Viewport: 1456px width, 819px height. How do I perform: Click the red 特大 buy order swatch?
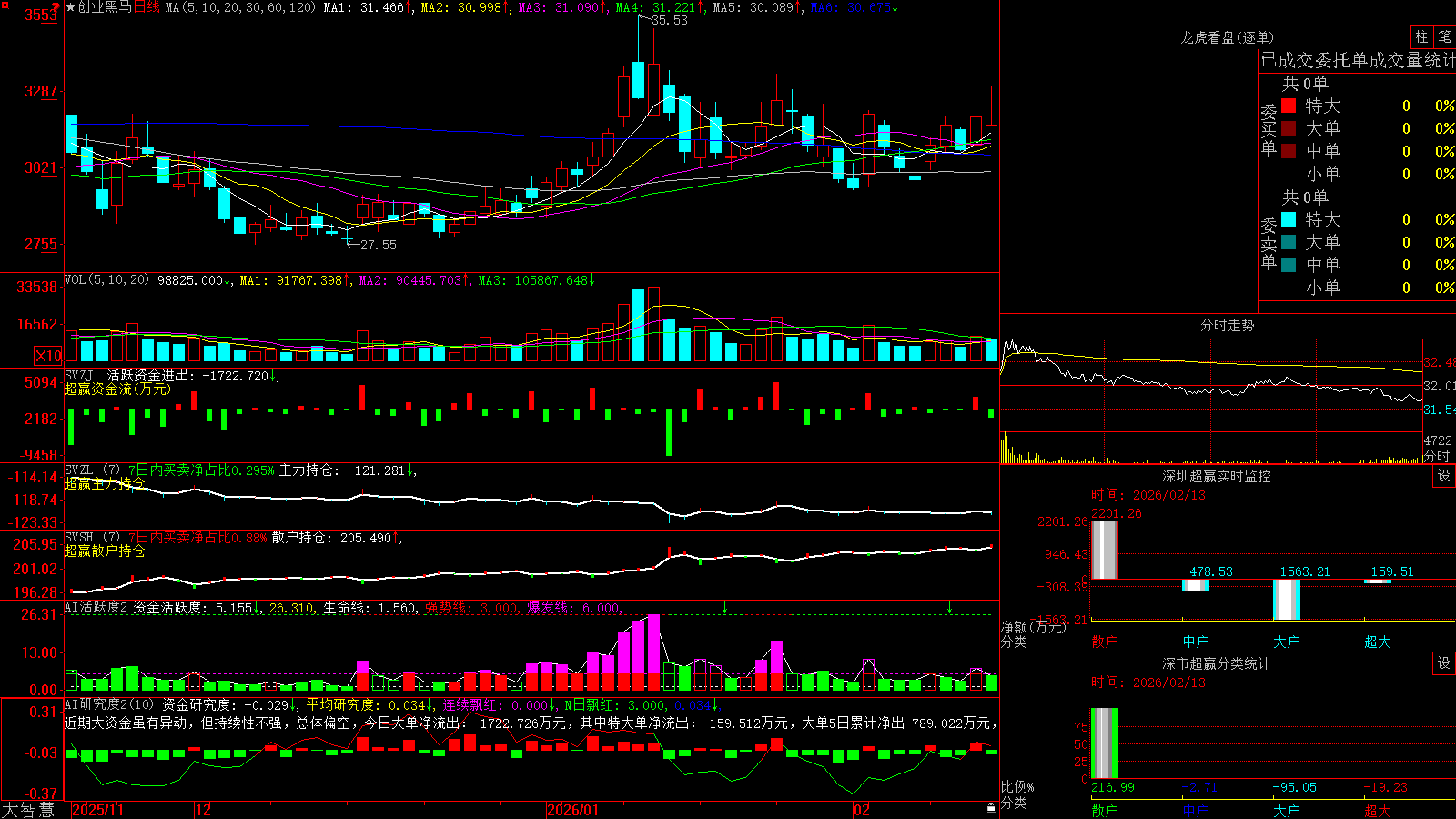[1289, 106]
